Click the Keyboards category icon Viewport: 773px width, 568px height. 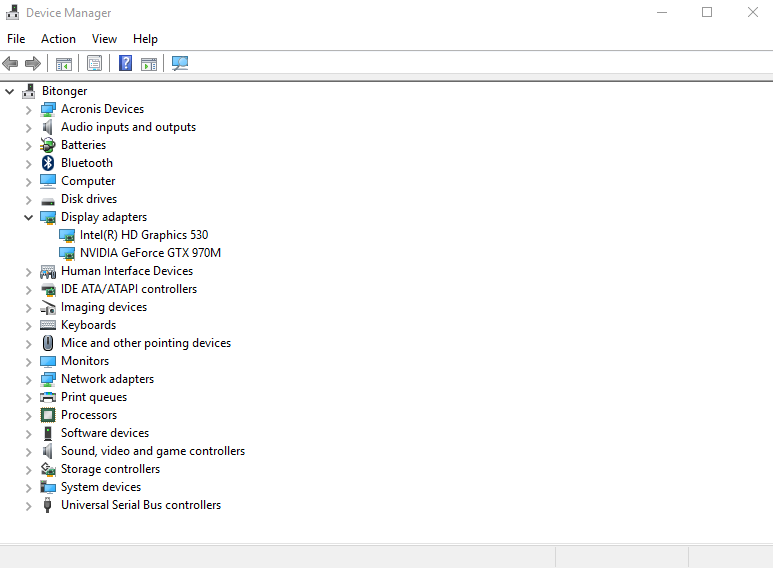[x=47, y=325]
